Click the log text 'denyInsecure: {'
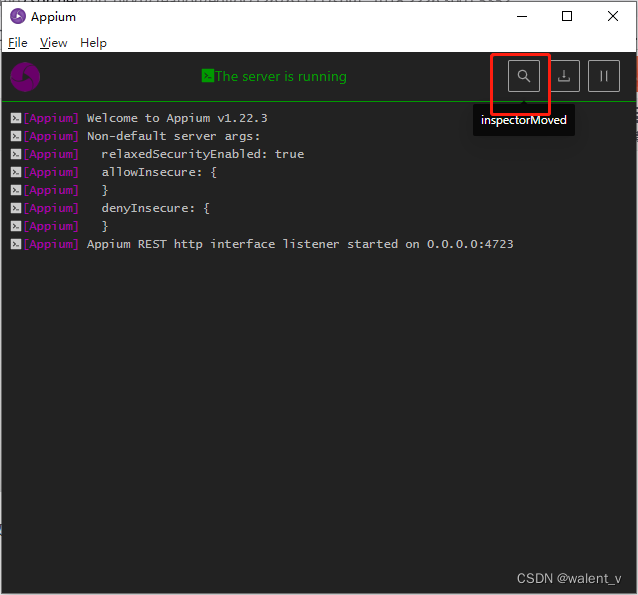This screenshot has width=638, height=595. click(x=155, y=208)
